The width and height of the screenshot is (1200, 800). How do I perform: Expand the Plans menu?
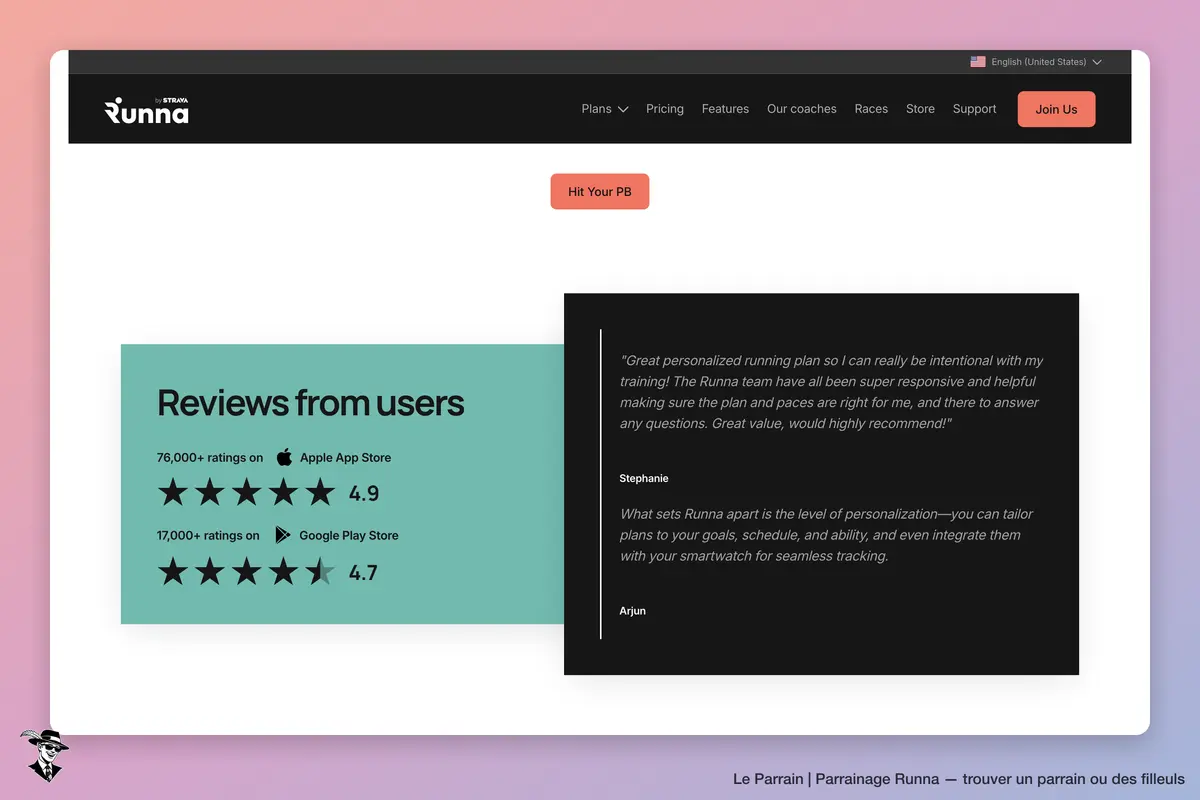pos(605,109)
